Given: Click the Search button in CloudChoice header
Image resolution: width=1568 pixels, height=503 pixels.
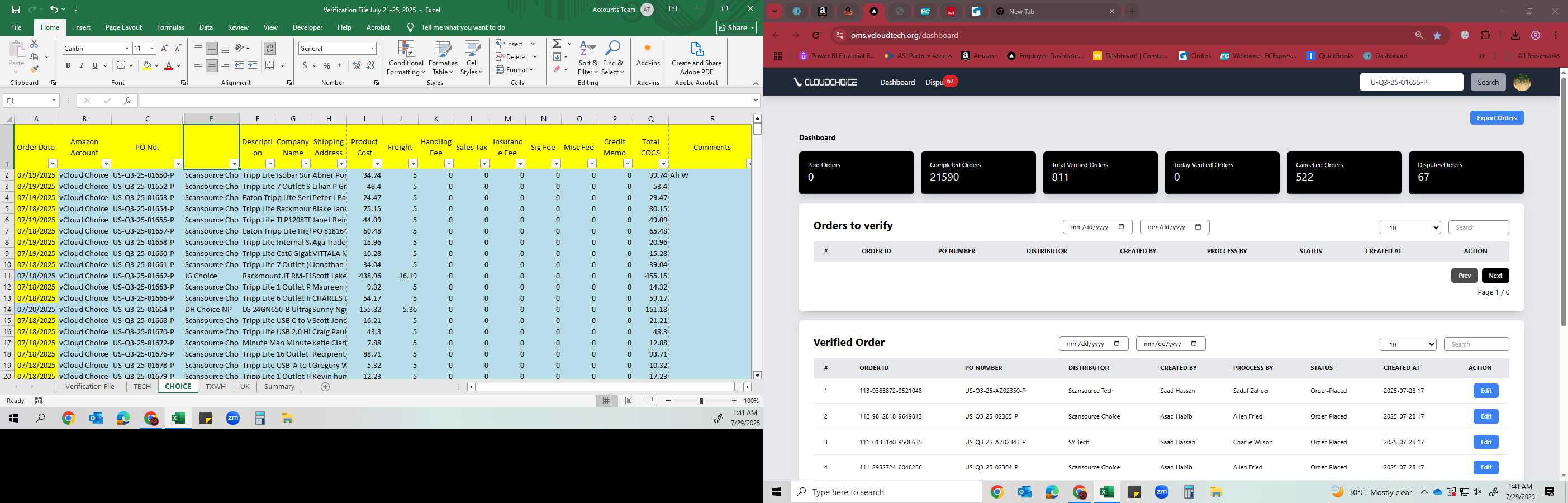Looking at the screenshot, I should [x=1488, y=82].
